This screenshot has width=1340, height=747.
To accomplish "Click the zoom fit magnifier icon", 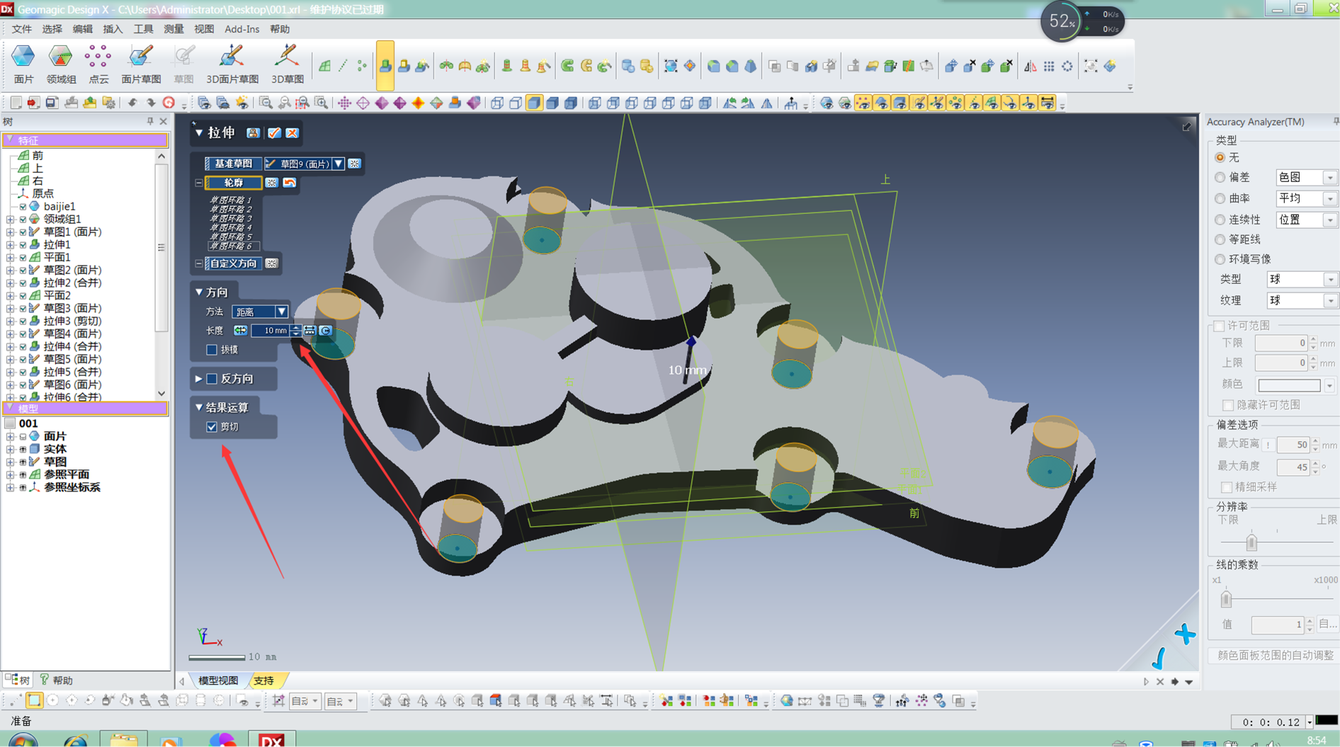I will pyautogui.click(x=265, y=102).
